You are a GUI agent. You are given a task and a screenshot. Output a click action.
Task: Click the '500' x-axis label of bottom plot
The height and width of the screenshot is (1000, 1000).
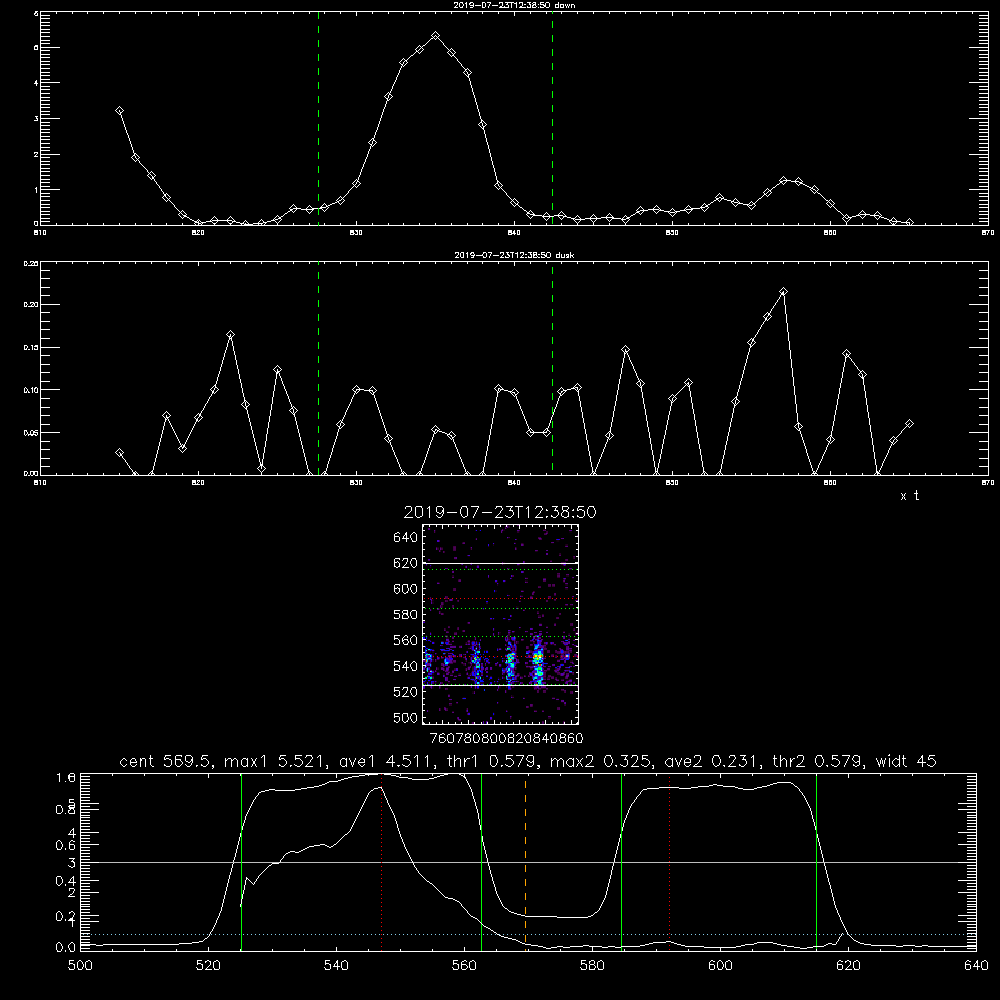(80, 966)
